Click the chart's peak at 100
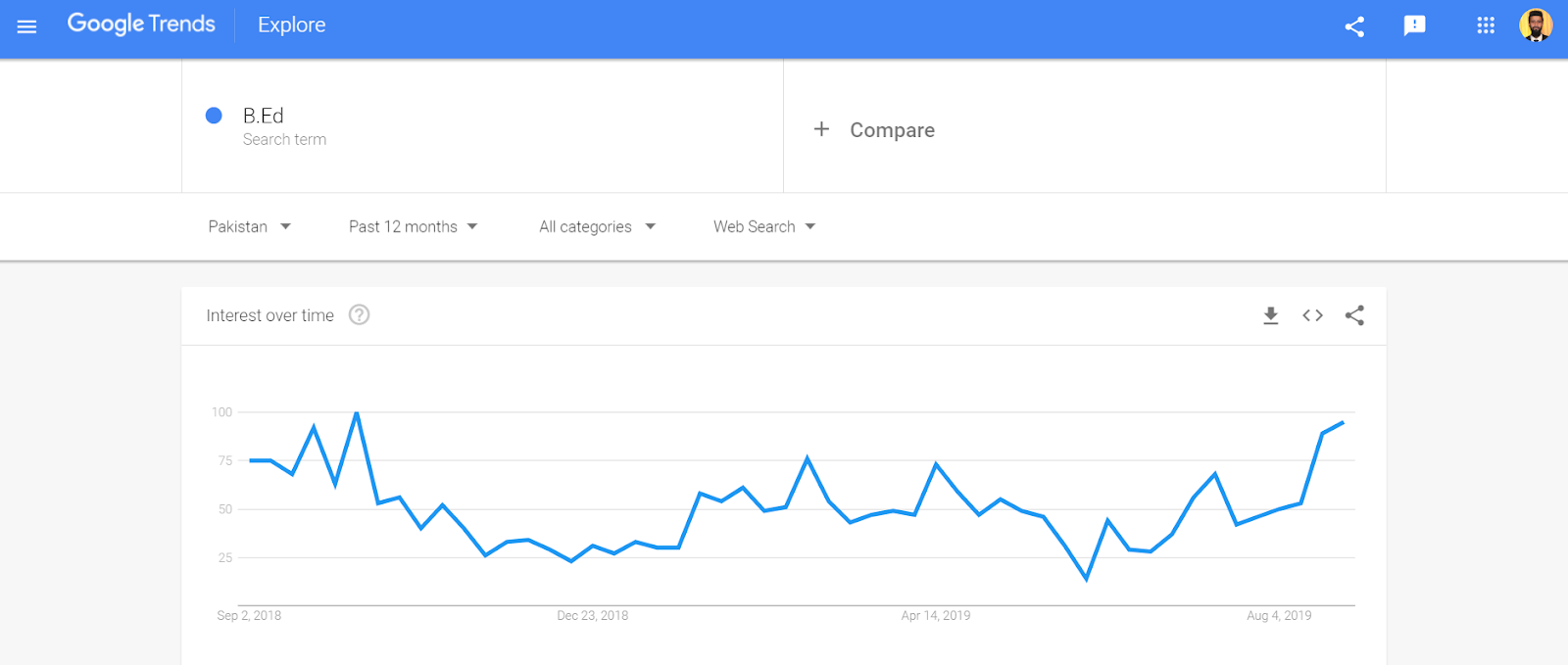 pos(357,413)
